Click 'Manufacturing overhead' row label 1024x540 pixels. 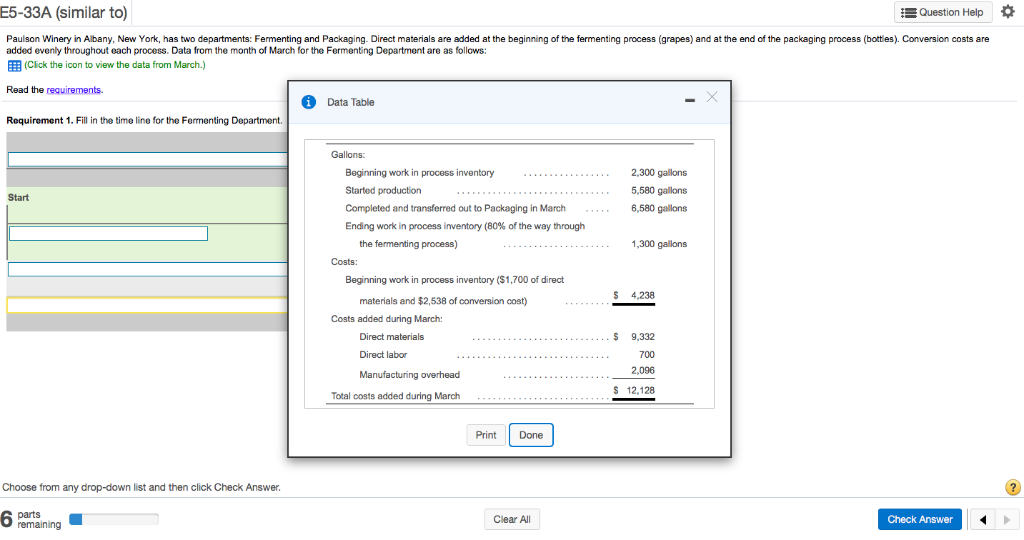point(409,374)
